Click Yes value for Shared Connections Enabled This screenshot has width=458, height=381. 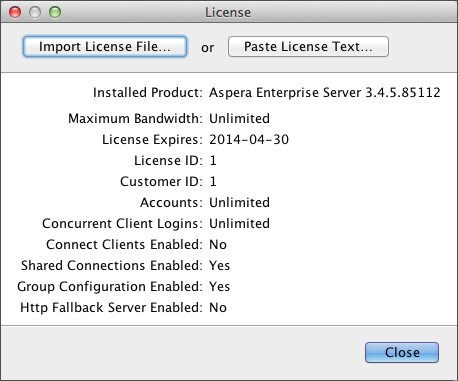[220, 266]
